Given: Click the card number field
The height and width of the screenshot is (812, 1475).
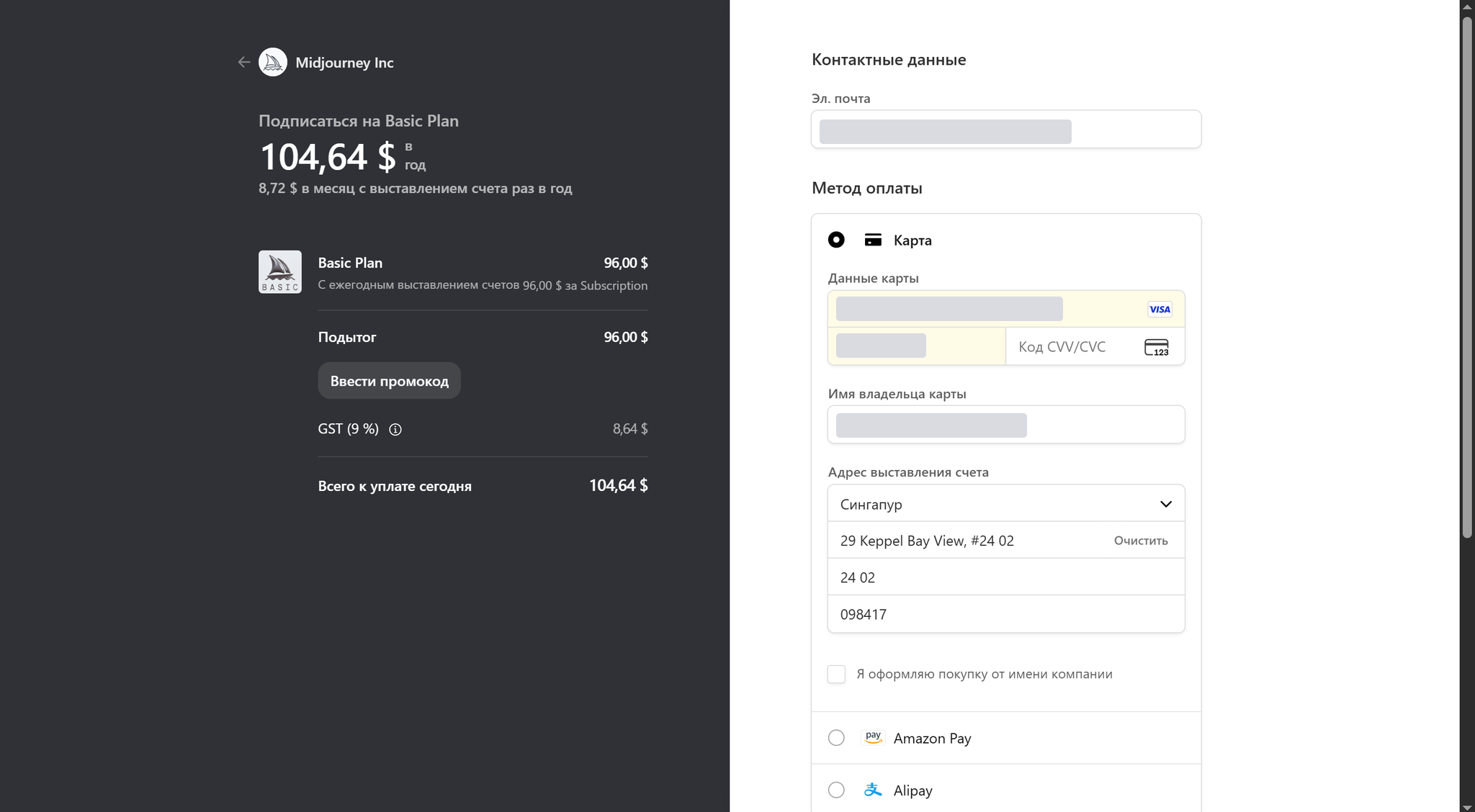Looking at the screenshot, I should click(x=1006, y=309).
